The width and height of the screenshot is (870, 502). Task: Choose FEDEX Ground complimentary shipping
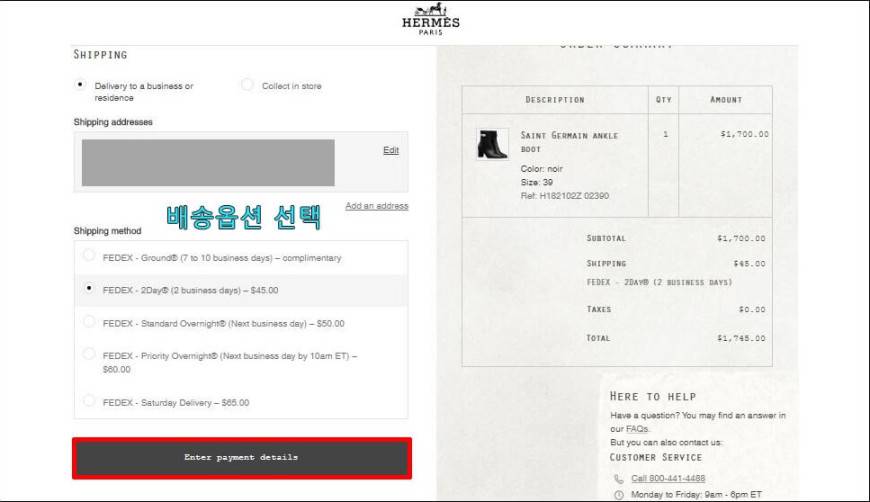(x=89, y=255)
